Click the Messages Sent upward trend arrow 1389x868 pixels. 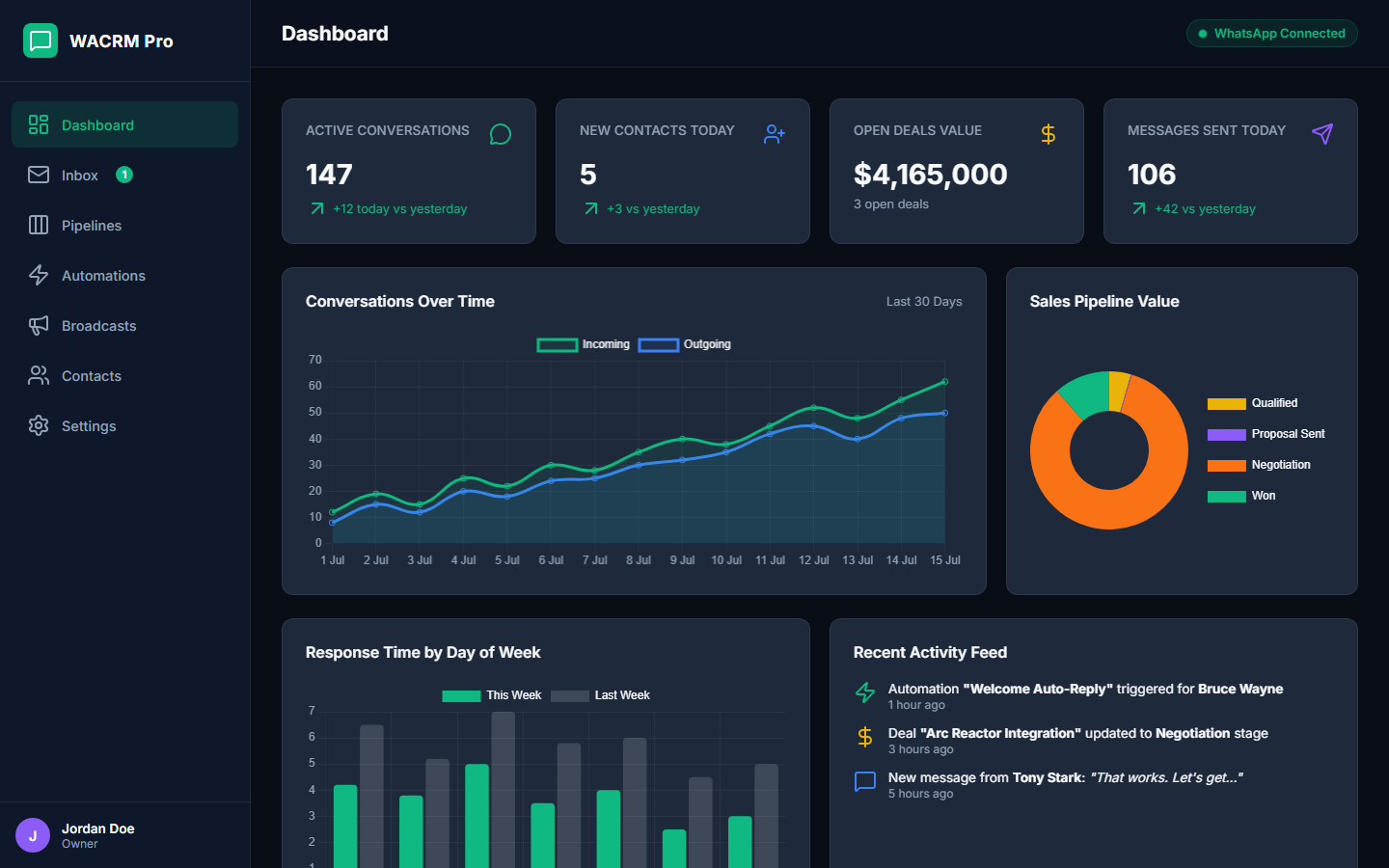point(1139,208)
